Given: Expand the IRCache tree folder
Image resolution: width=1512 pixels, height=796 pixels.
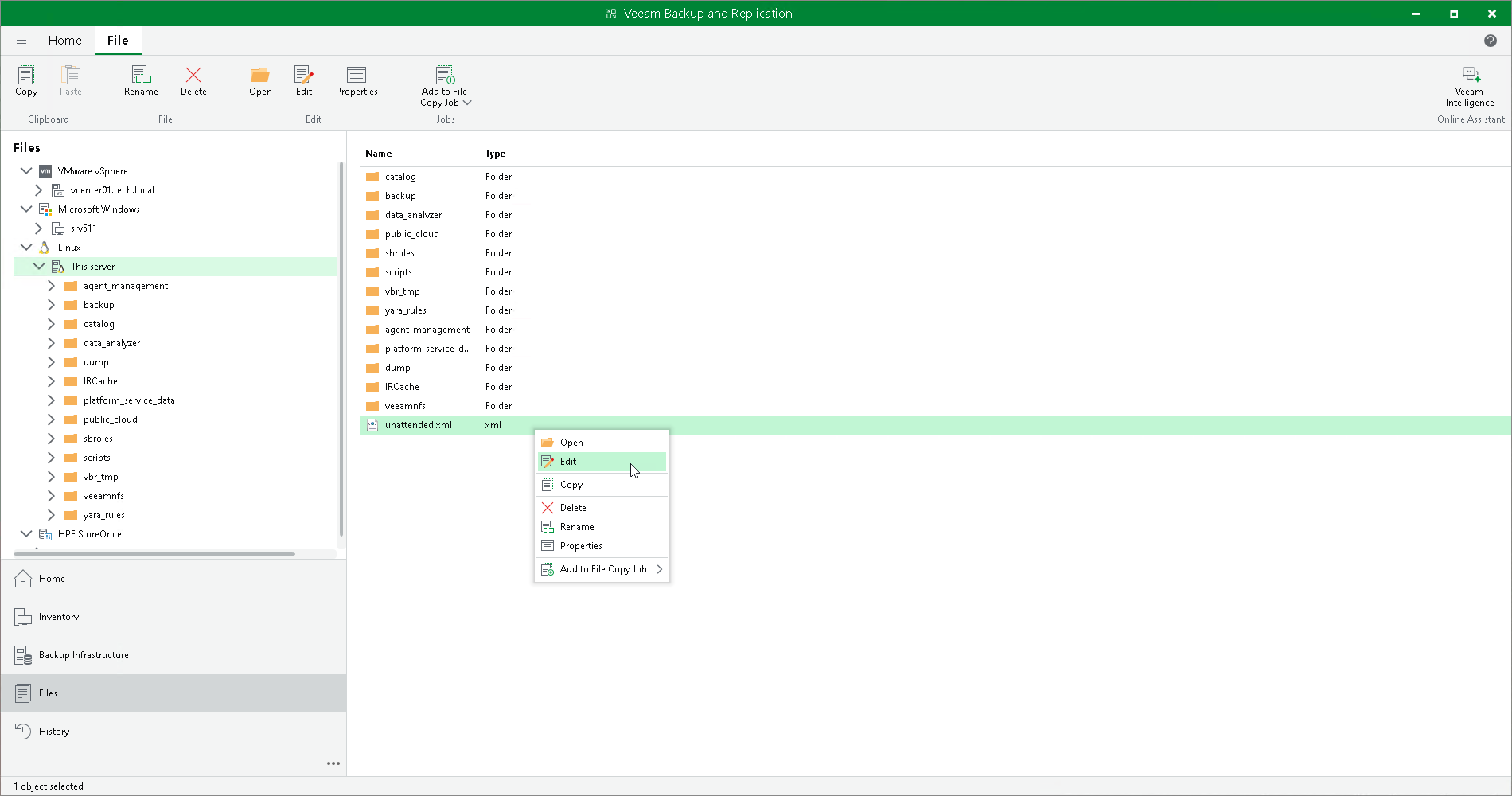Looking at the screenshot, I should coord(52,381).
